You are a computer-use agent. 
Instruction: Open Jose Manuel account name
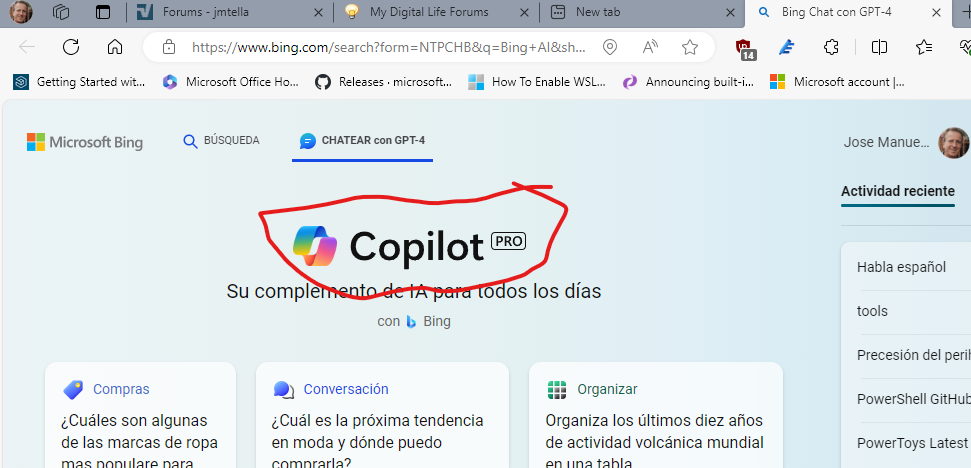(886, 142)
